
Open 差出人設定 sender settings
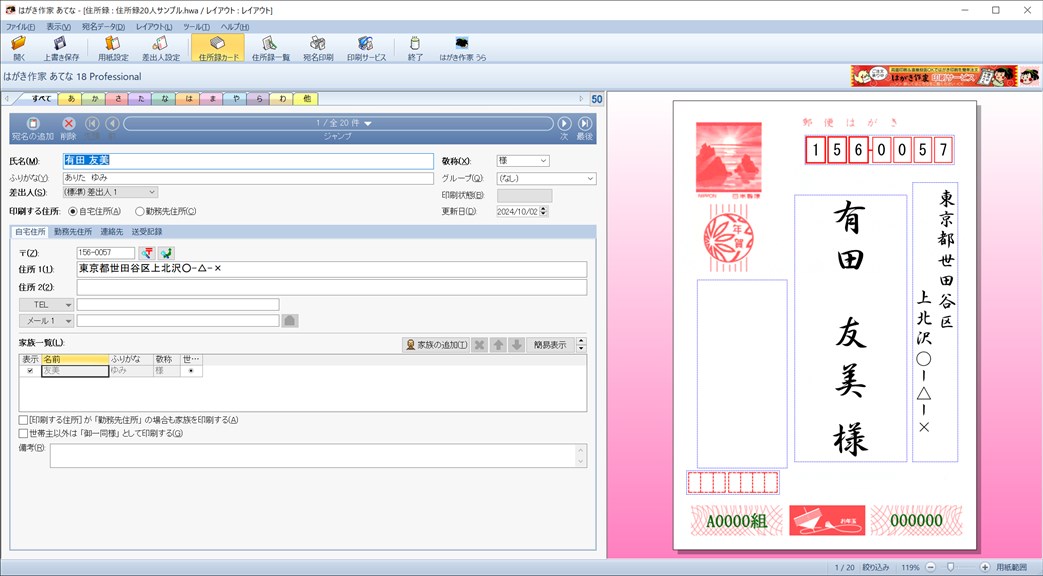click(x=160, y=48)
